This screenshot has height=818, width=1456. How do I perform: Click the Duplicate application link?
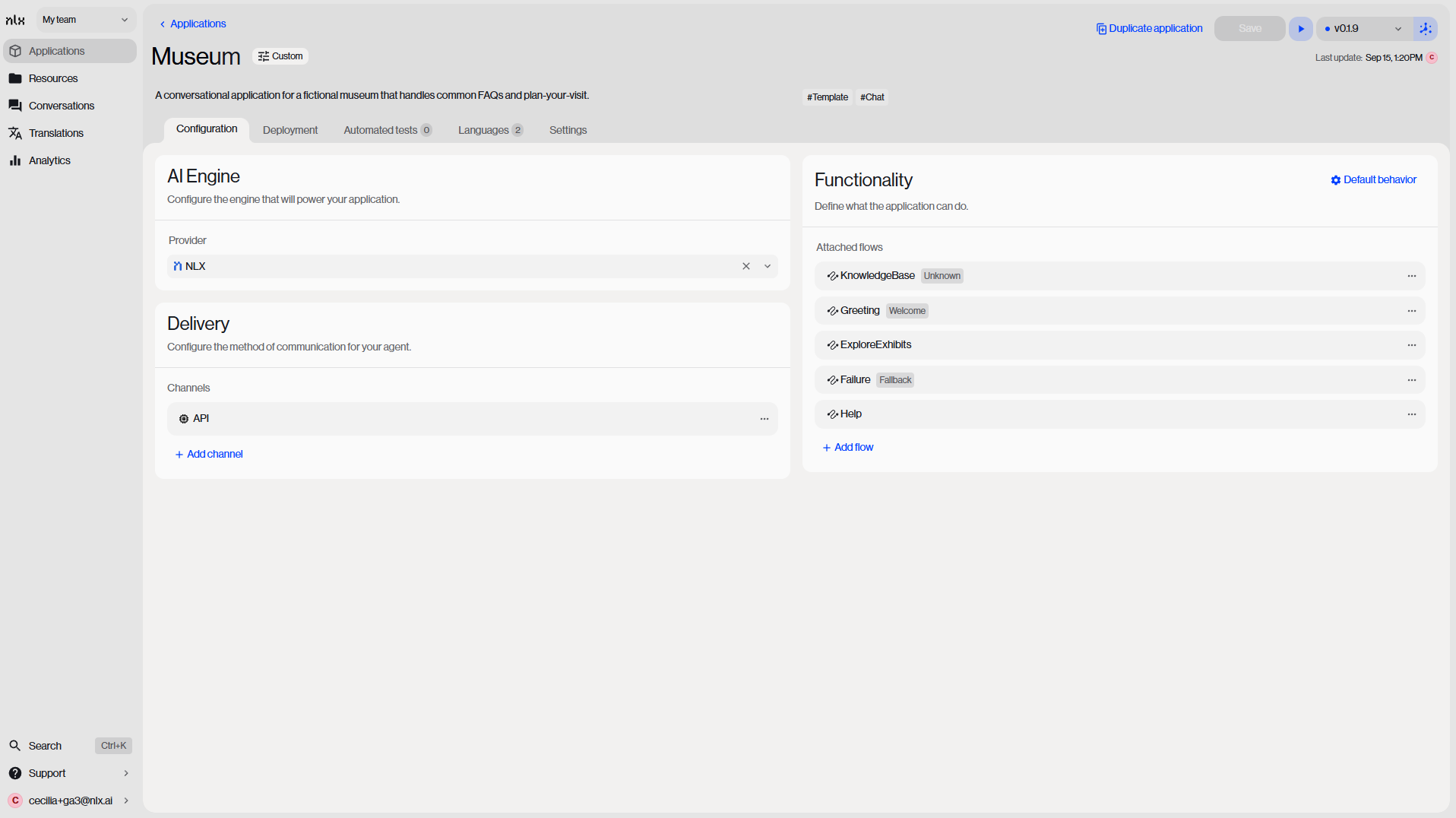[1149, 29]
